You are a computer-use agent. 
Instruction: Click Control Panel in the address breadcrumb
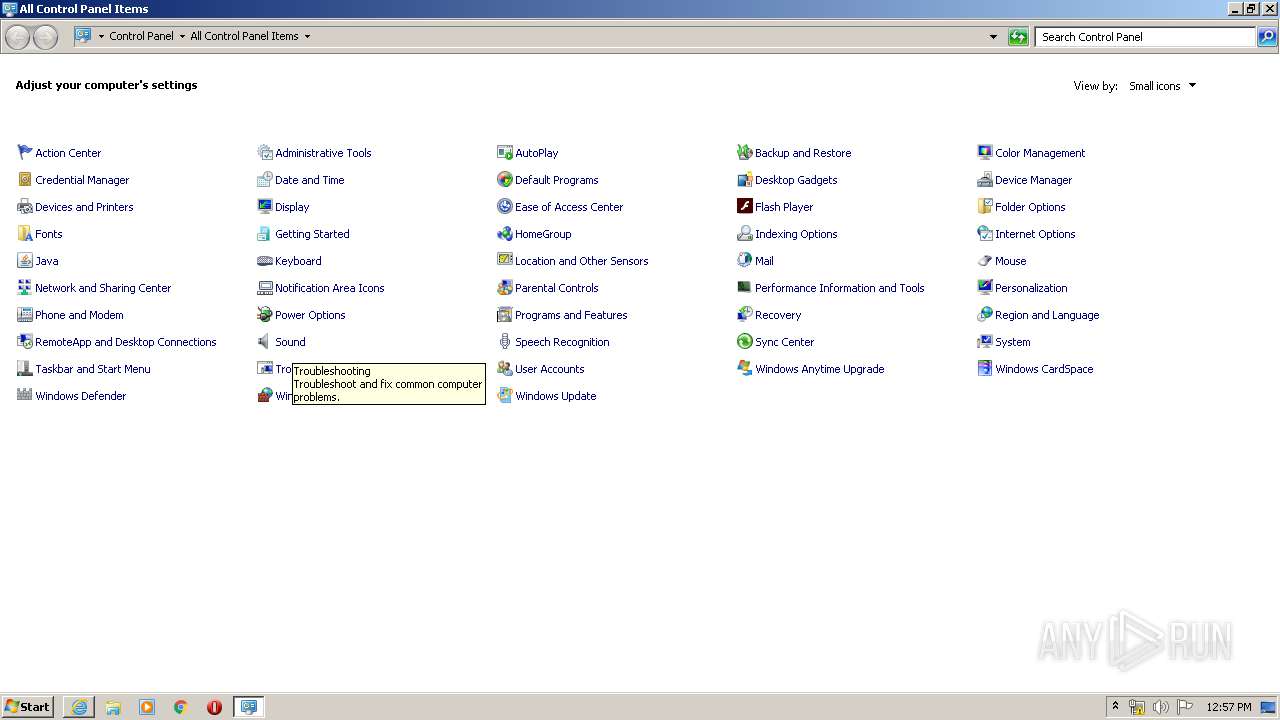pos(141,36)
